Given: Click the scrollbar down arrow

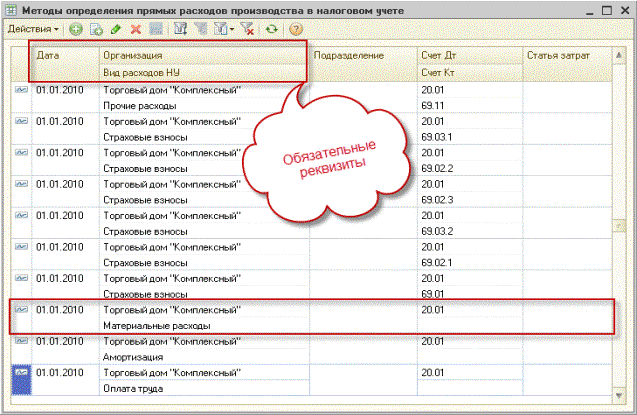Looking at the screenshot, I should click(618, 395).
